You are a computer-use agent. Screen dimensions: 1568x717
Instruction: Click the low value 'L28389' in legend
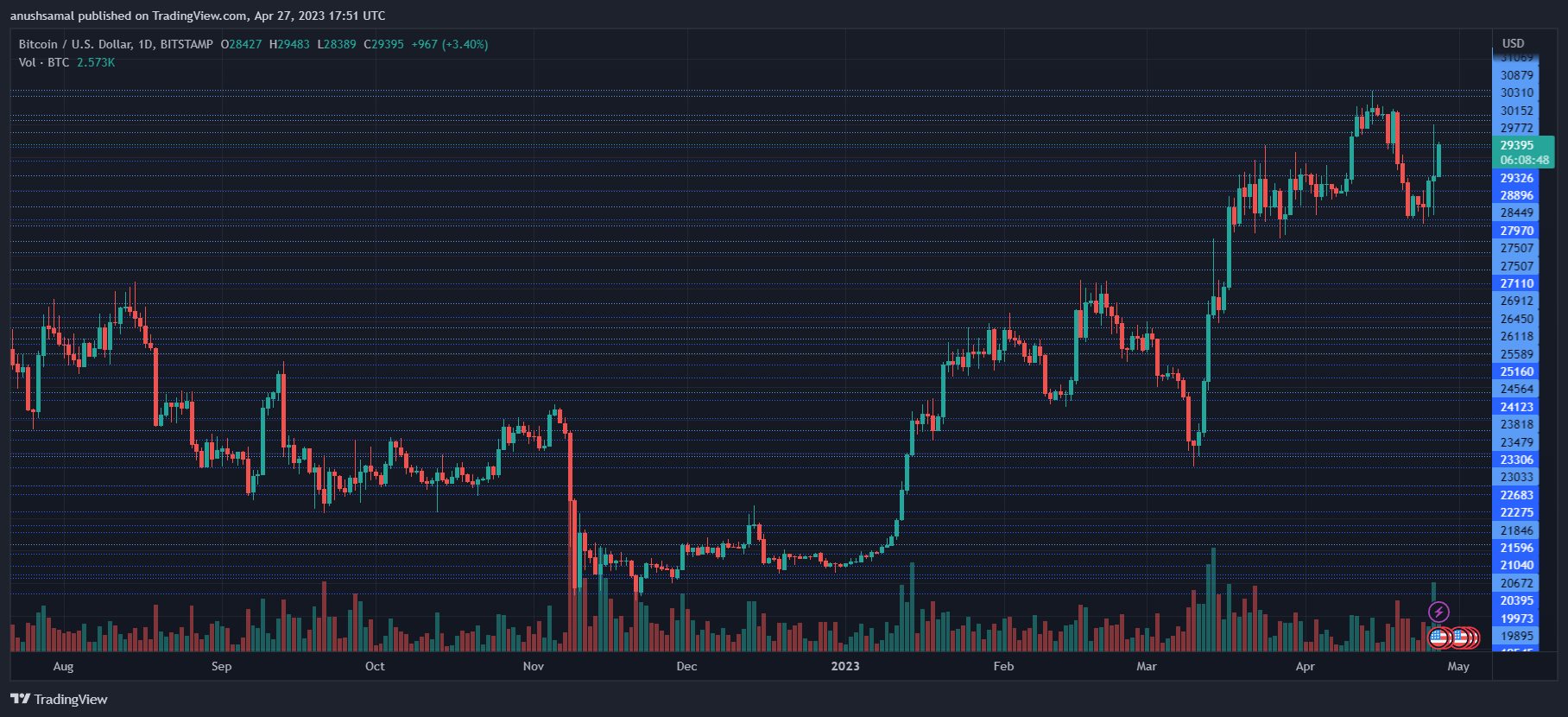(337, 44)
